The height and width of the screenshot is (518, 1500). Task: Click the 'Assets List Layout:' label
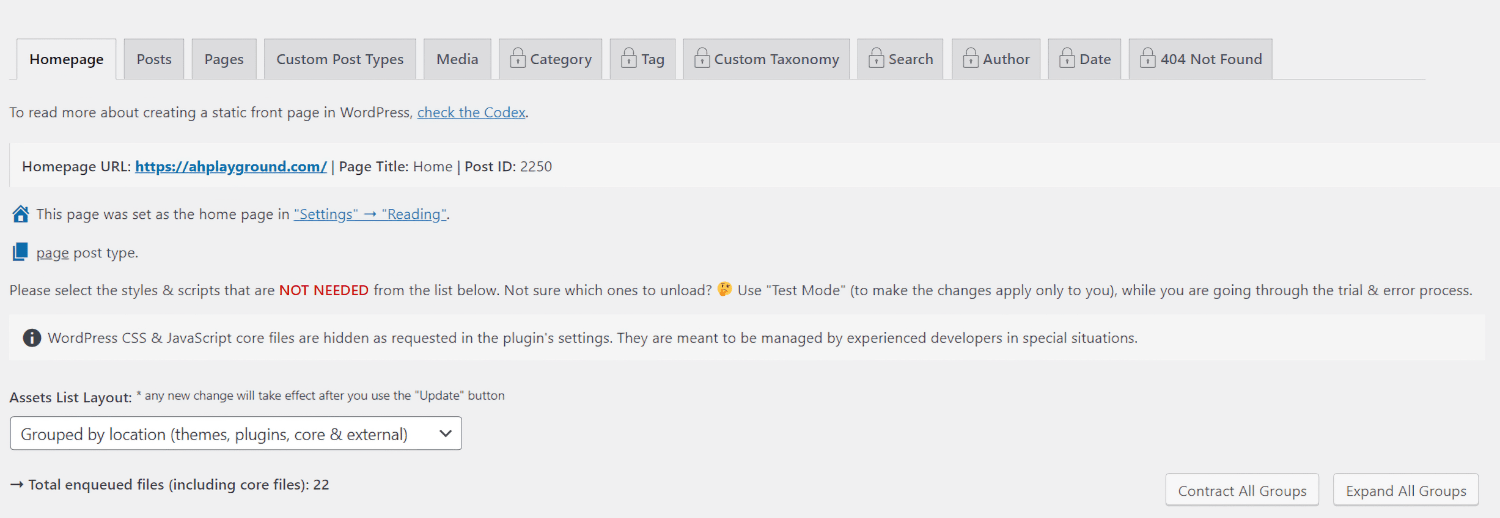71,397
